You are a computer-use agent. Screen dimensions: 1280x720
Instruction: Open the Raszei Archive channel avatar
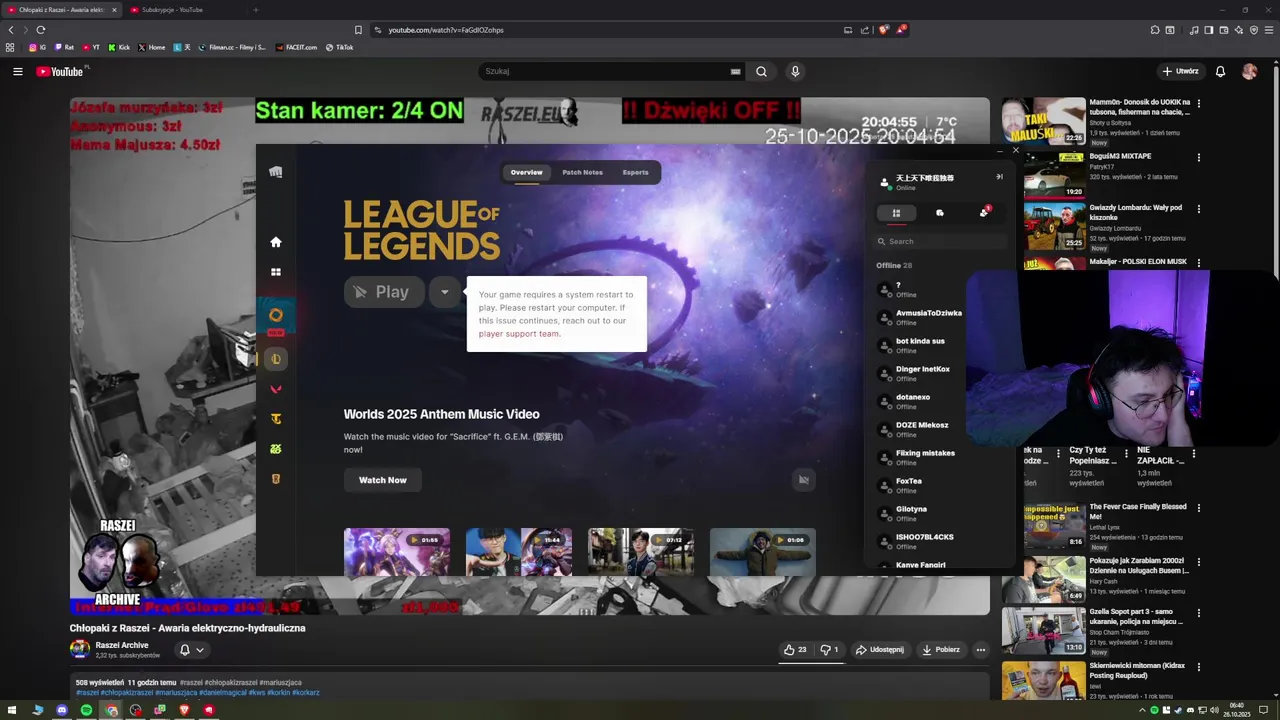[x=79, y=649]
